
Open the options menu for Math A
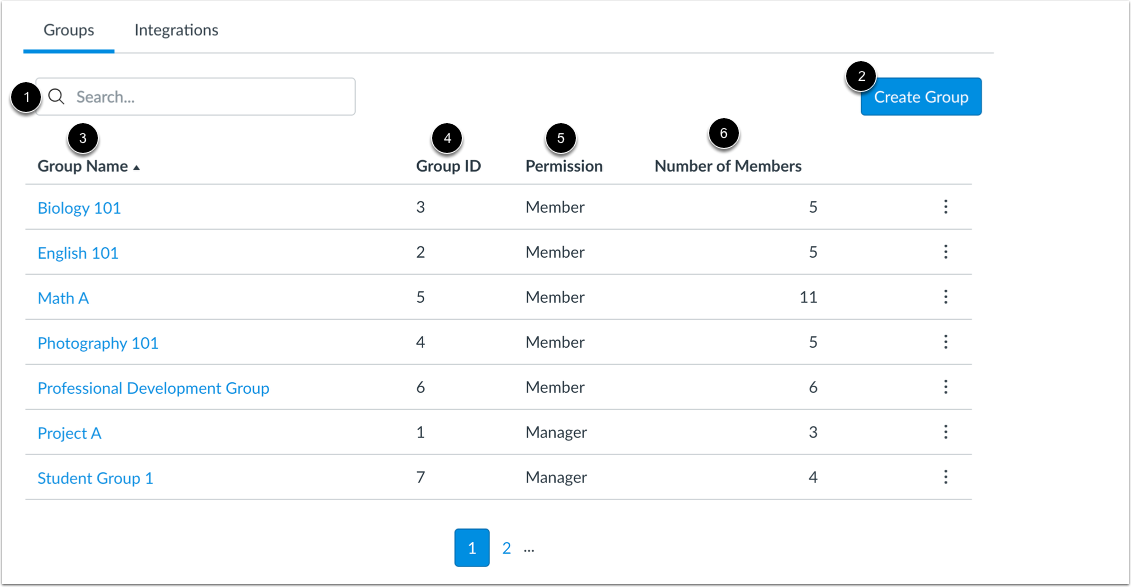pos(946,297)
